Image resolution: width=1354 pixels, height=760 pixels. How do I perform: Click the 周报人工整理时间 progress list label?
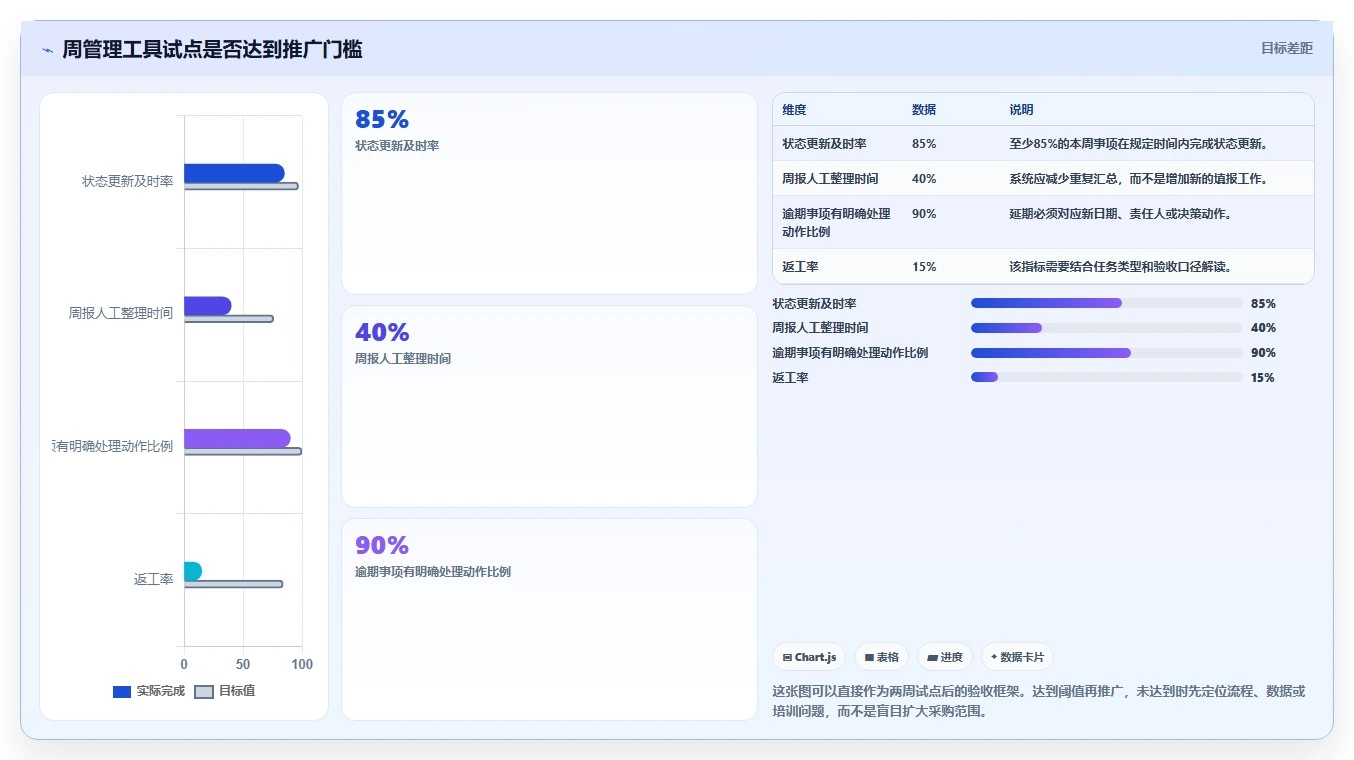(x=820, y=328)
